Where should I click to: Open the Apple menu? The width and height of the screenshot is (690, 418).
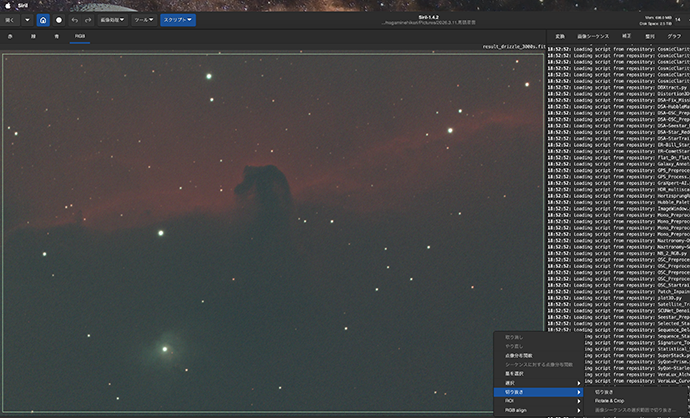(x=8, y=4)
